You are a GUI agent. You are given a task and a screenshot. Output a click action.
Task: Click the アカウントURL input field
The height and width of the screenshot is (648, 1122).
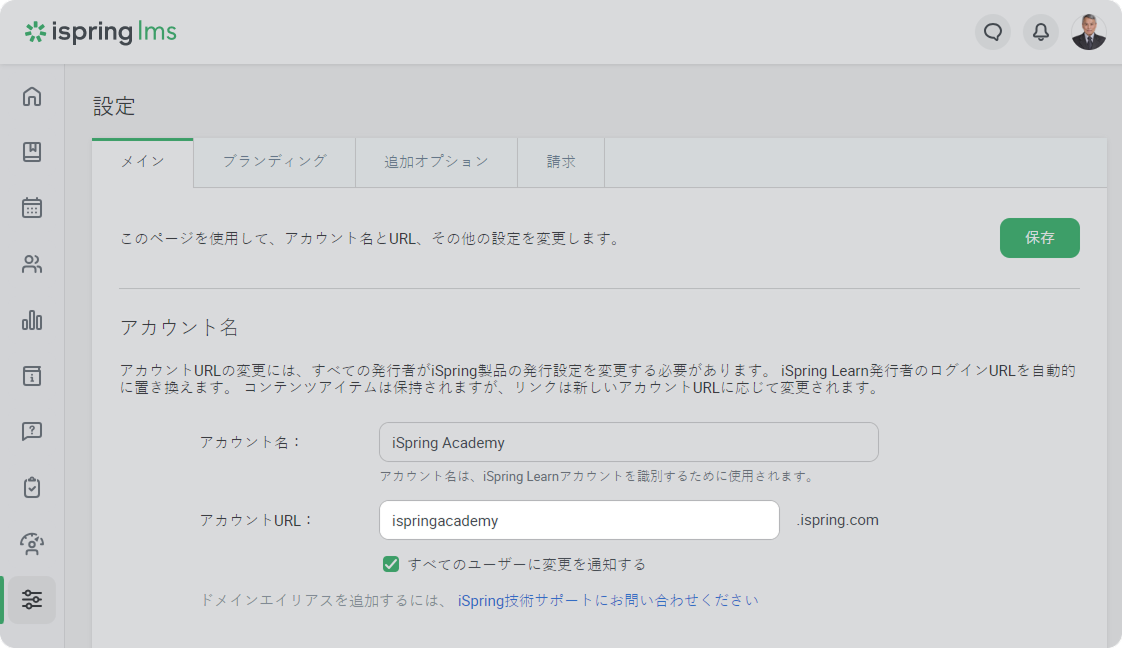click(579, 520)
